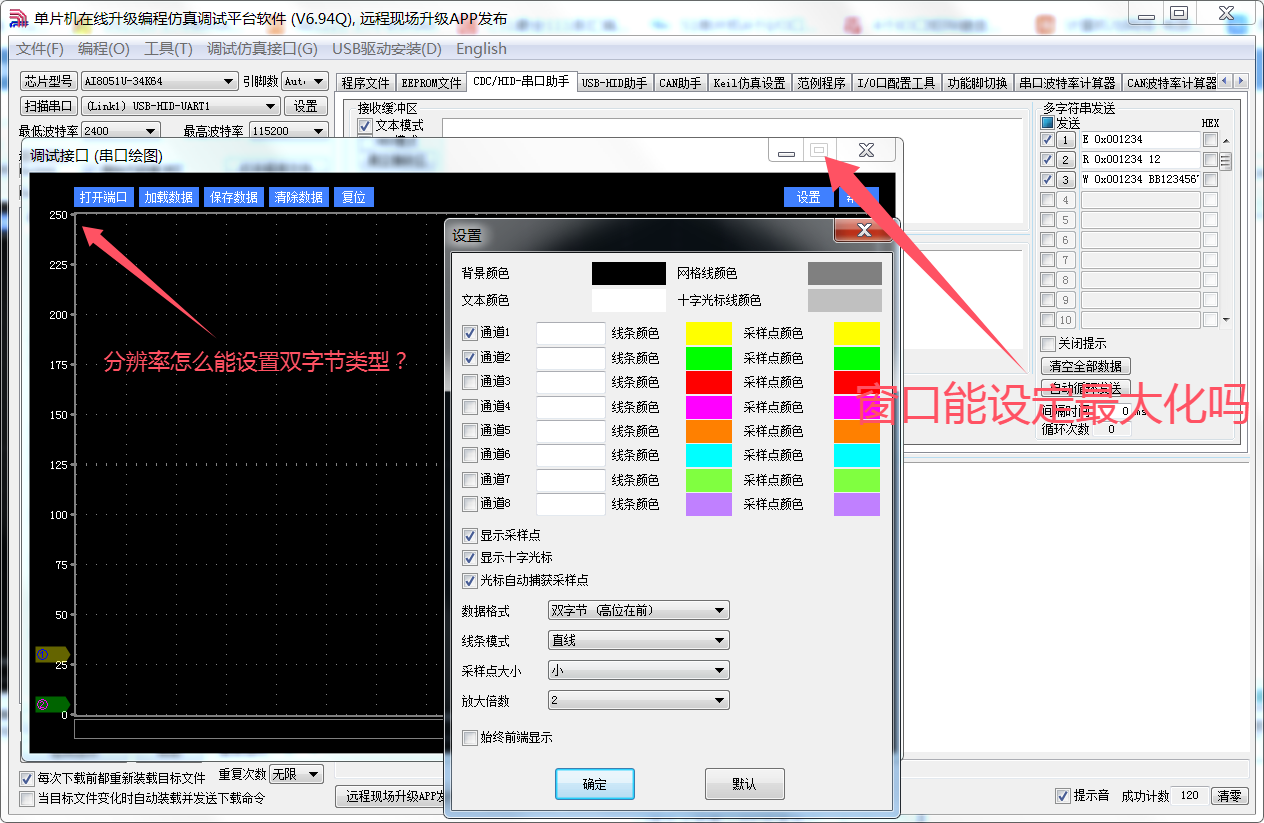The width and height of the screenshot is (1264, 823).
Task: Toggle 每次下载前都重新装载目标文件 checkbox
Action: pyautogui.click(x=27, y=779)
